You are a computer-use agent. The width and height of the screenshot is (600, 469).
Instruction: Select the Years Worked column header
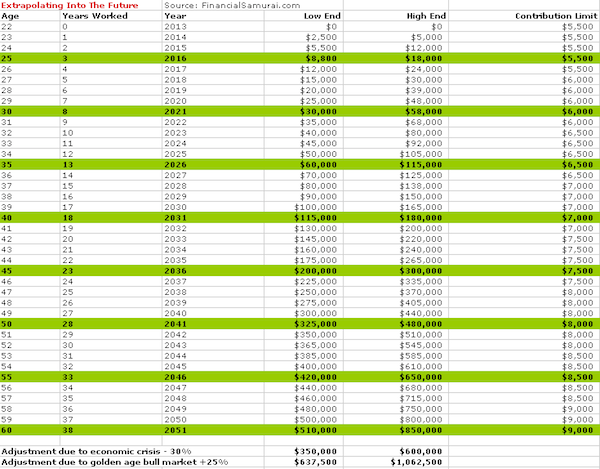(95, 16)
